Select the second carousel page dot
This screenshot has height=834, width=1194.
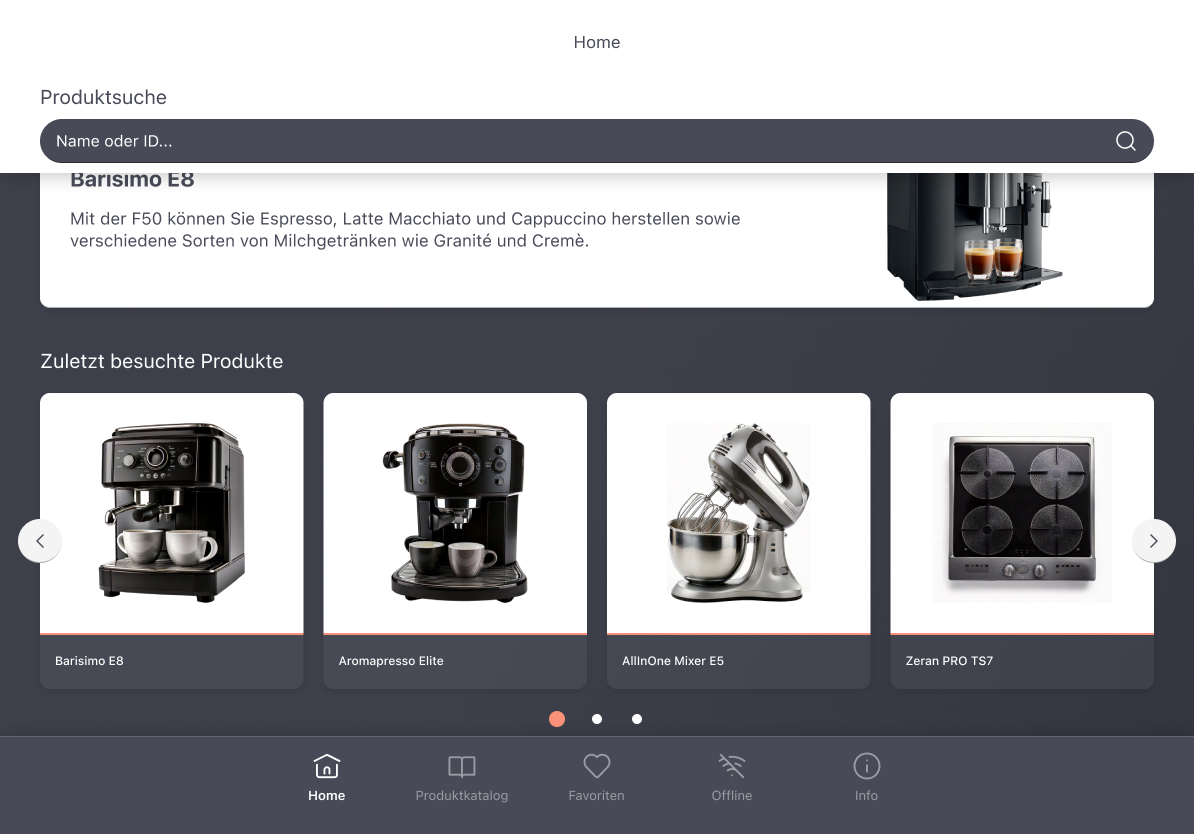597,719
